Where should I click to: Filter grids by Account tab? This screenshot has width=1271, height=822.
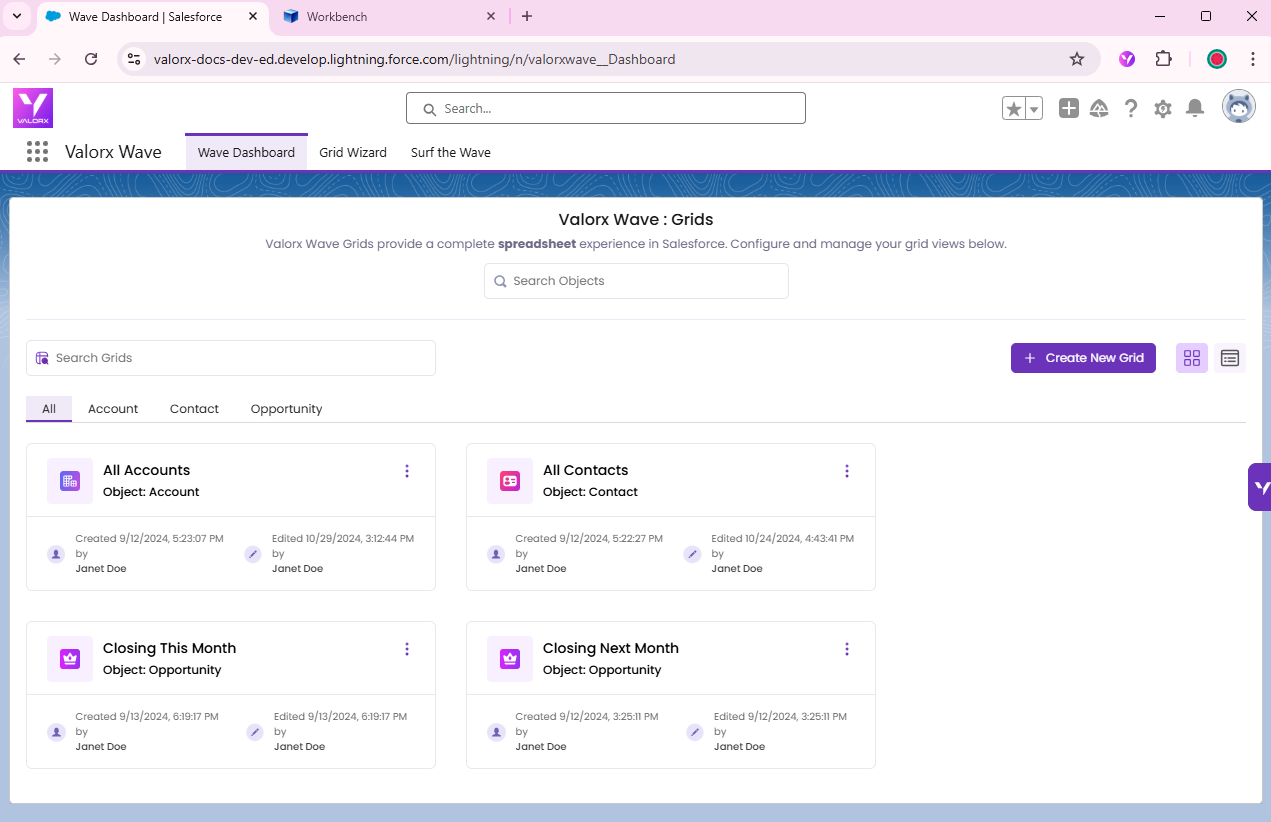coord(113,409)
